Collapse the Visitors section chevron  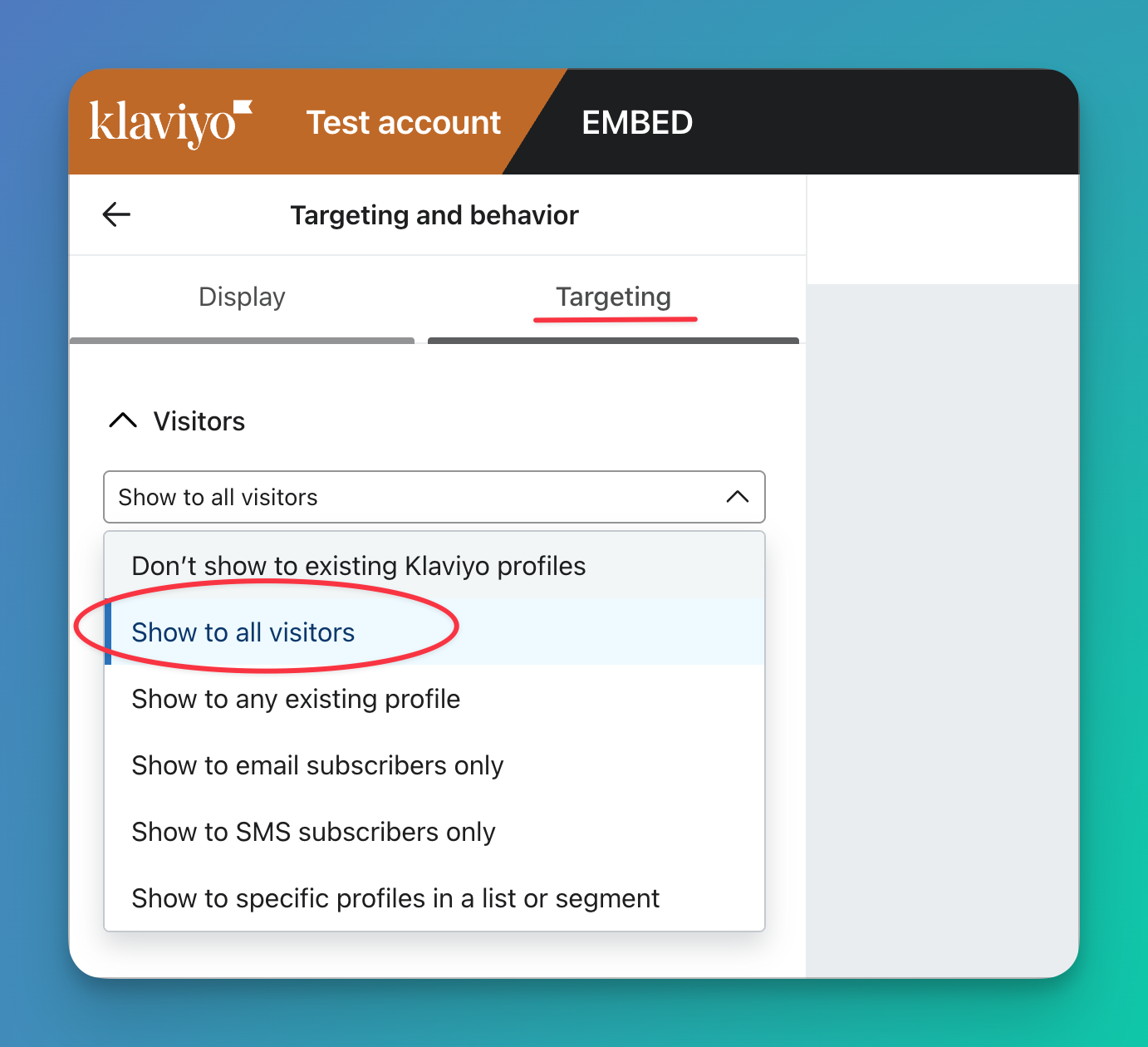(123, 420)
